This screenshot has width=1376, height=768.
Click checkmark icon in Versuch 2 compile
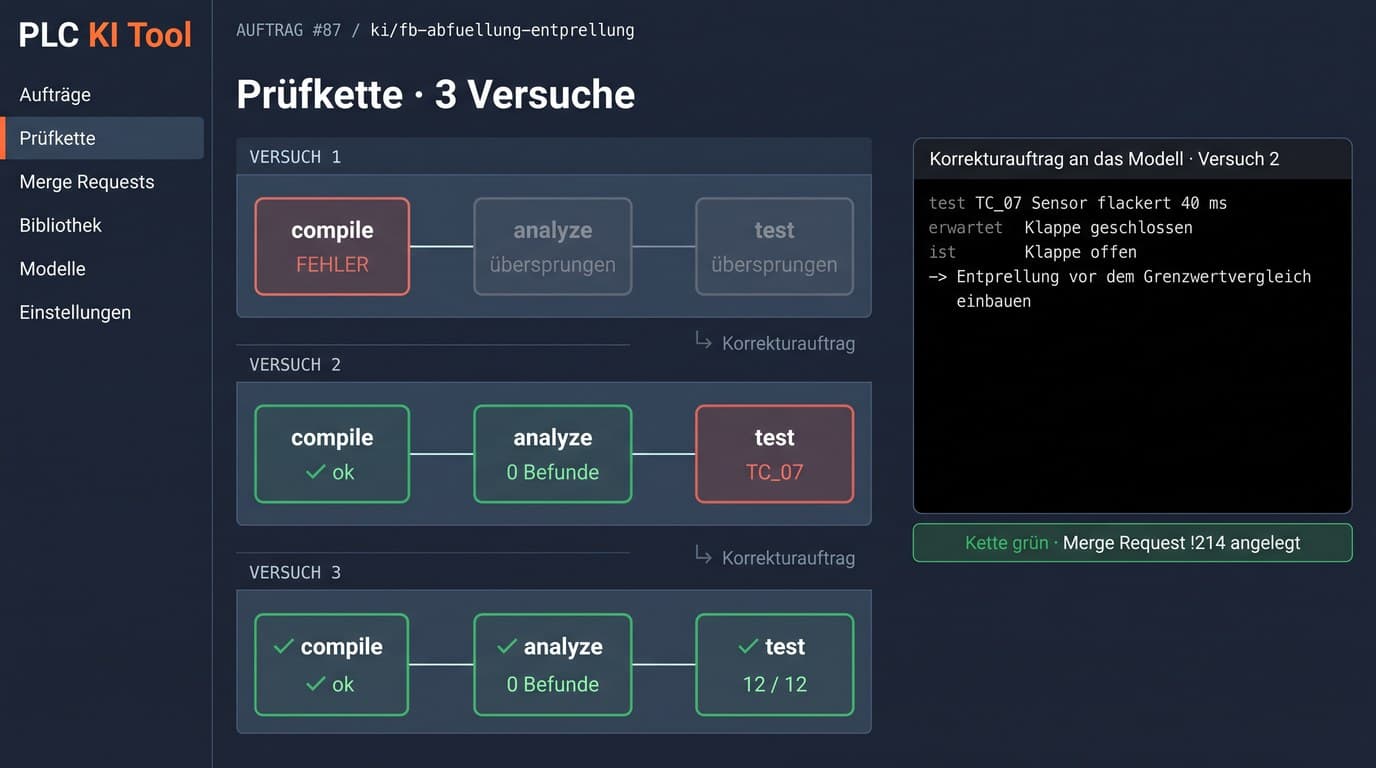point(316,472)
